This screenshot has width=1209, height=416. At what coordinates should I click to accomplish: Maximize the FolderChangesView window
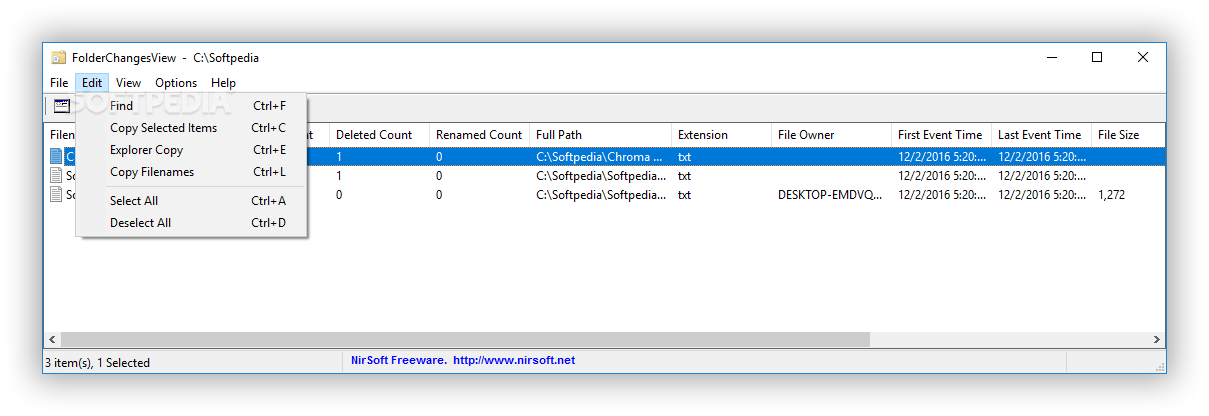[1097, 58]
